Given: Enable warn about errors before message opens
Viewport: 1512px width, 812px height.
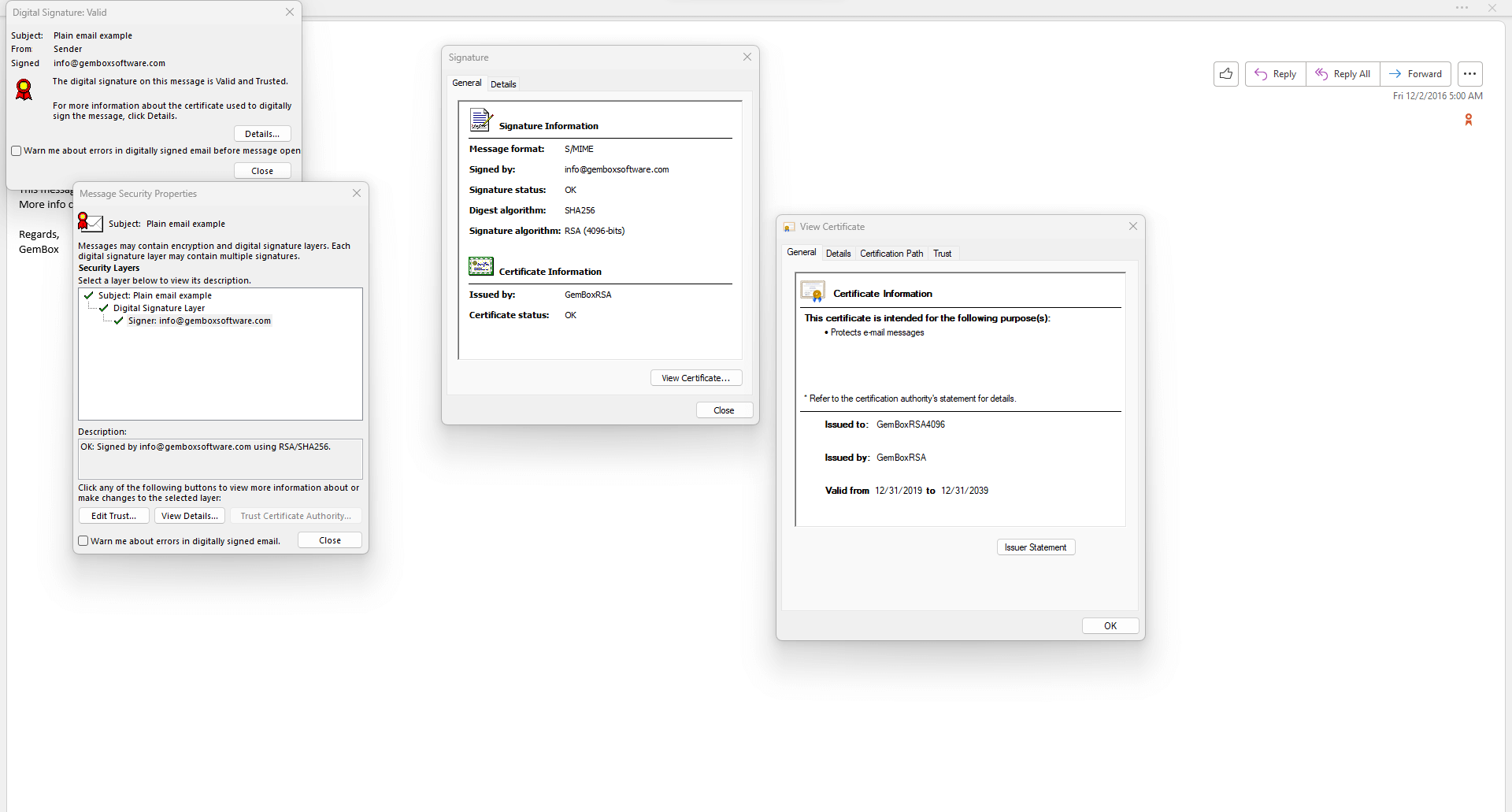Looking at the screenshot, I should (17, 151).
